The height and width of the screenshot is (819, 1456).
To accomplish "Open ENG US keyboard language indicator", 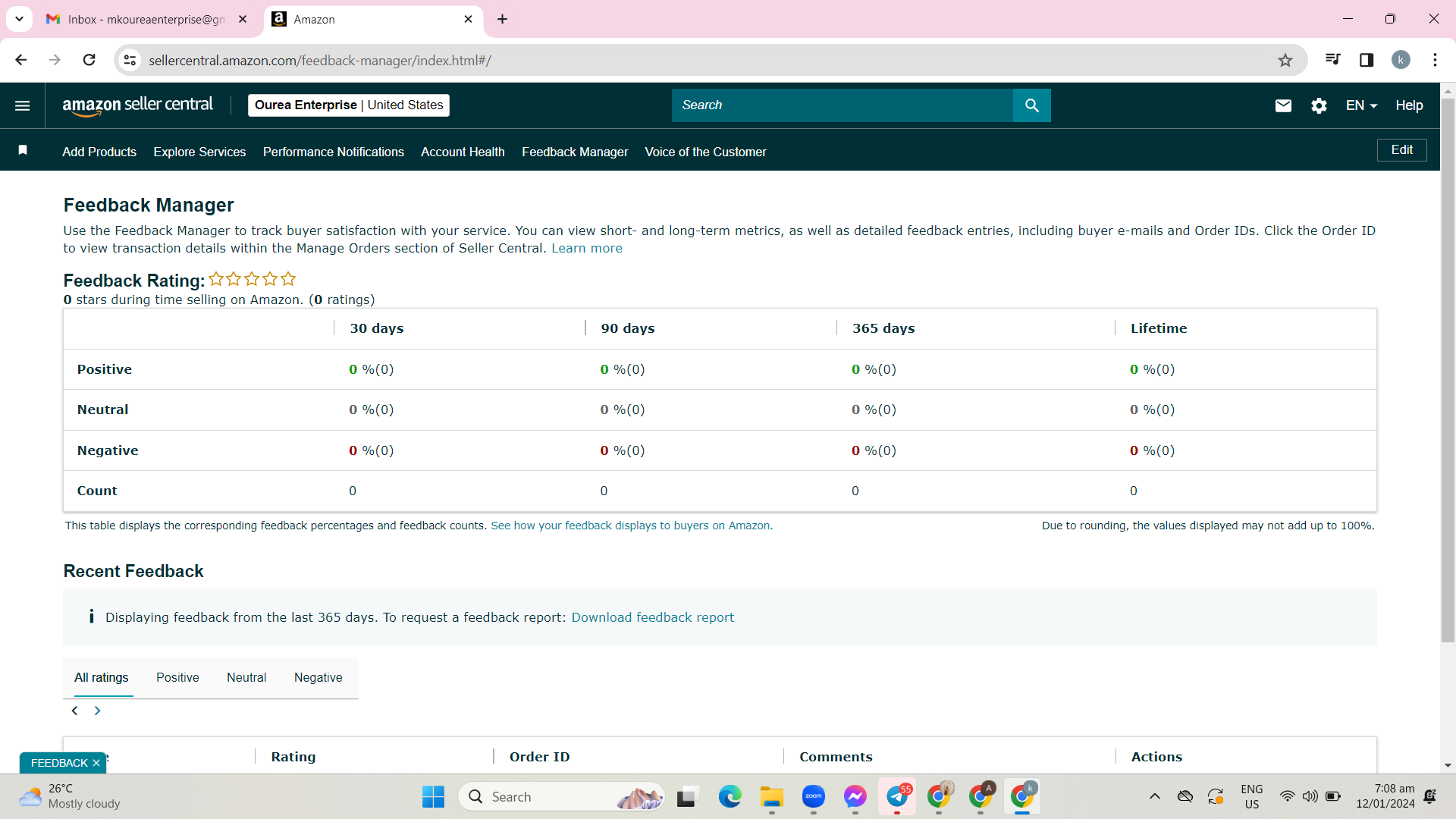I will pyautogui.click(x=1251, y=796).
